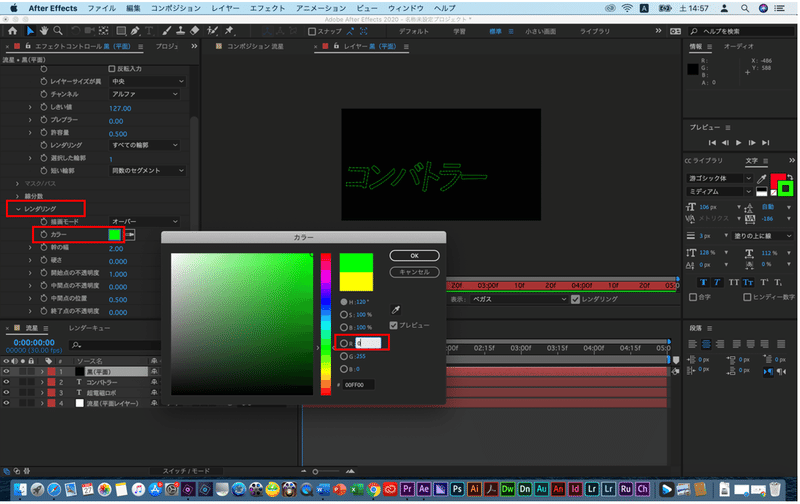Click the green カラー swatch in effect controls
Viewport: 800px width, 504px height.
coord(115,234)
